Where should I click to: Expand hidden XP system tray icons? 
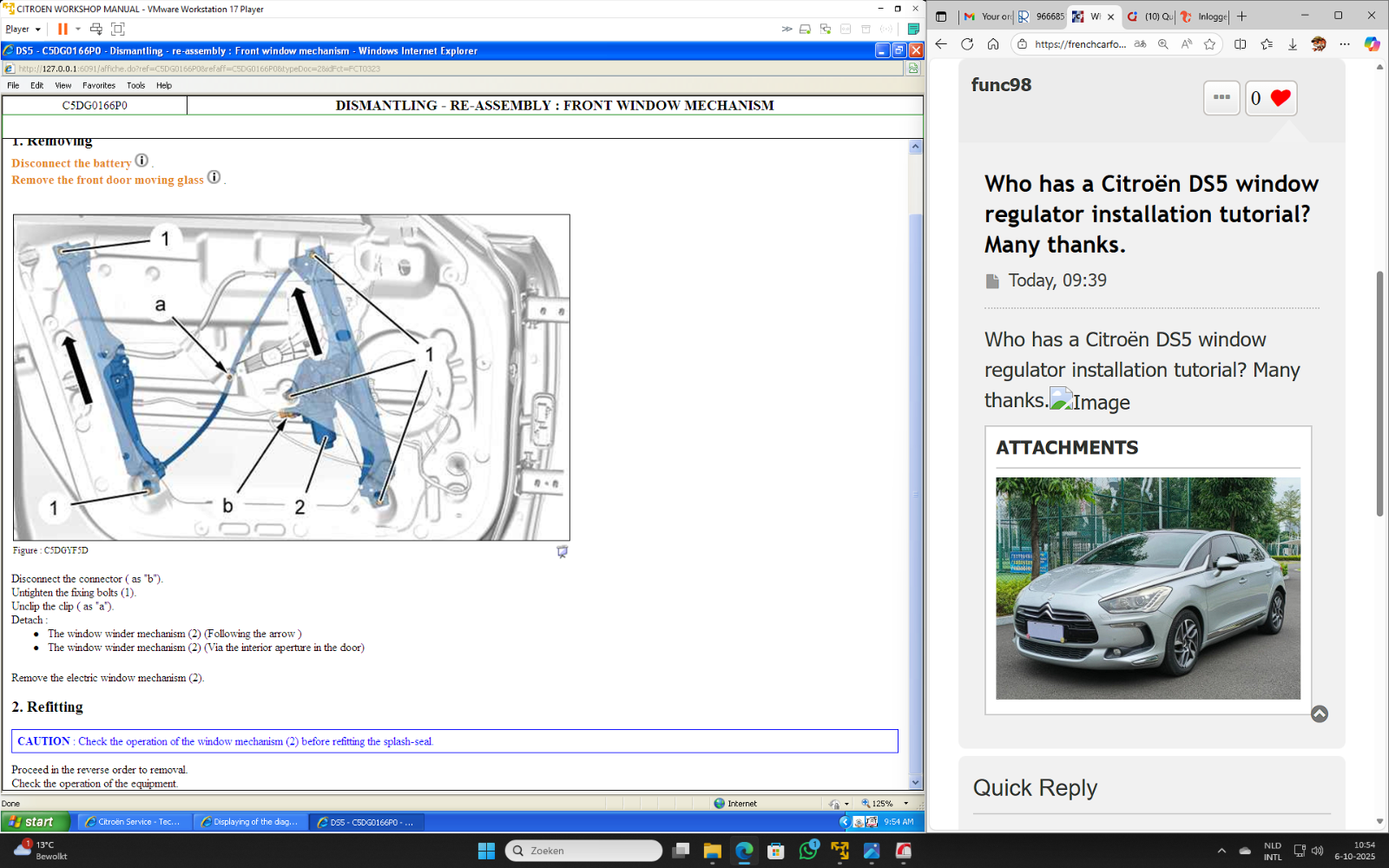(x=844, y=822)
